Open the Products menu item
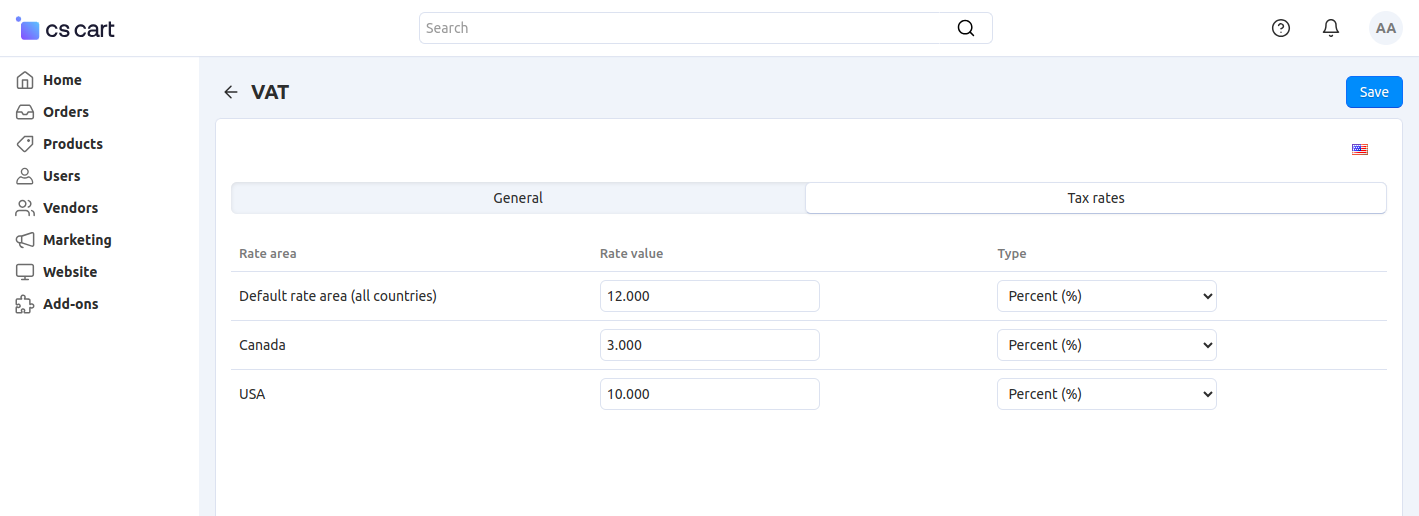Image resolution: width=1419 pixels, height=516 pixels. (x=73, y=144)
